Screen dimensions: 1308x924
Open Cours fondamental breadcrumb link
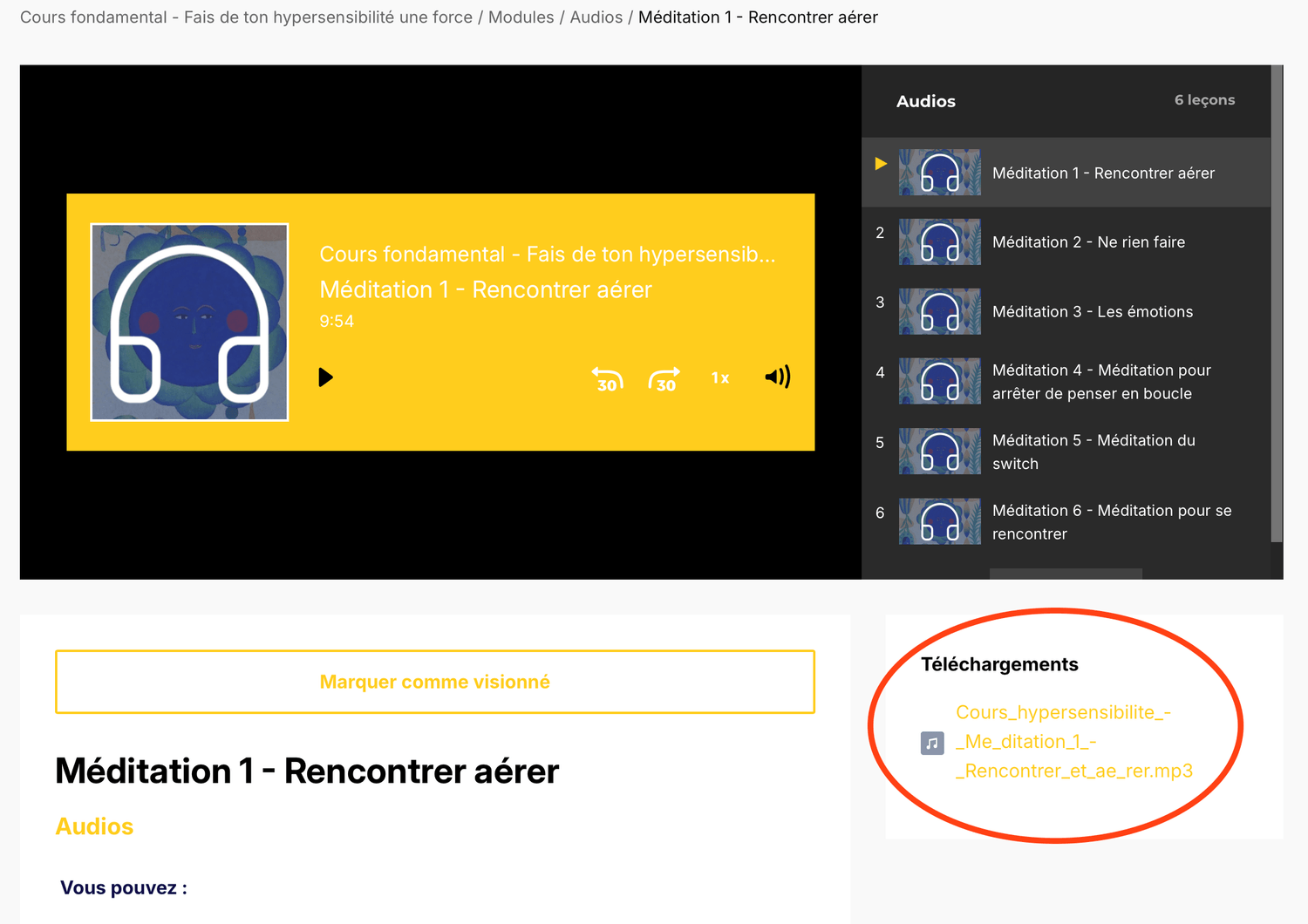point(246,17)
